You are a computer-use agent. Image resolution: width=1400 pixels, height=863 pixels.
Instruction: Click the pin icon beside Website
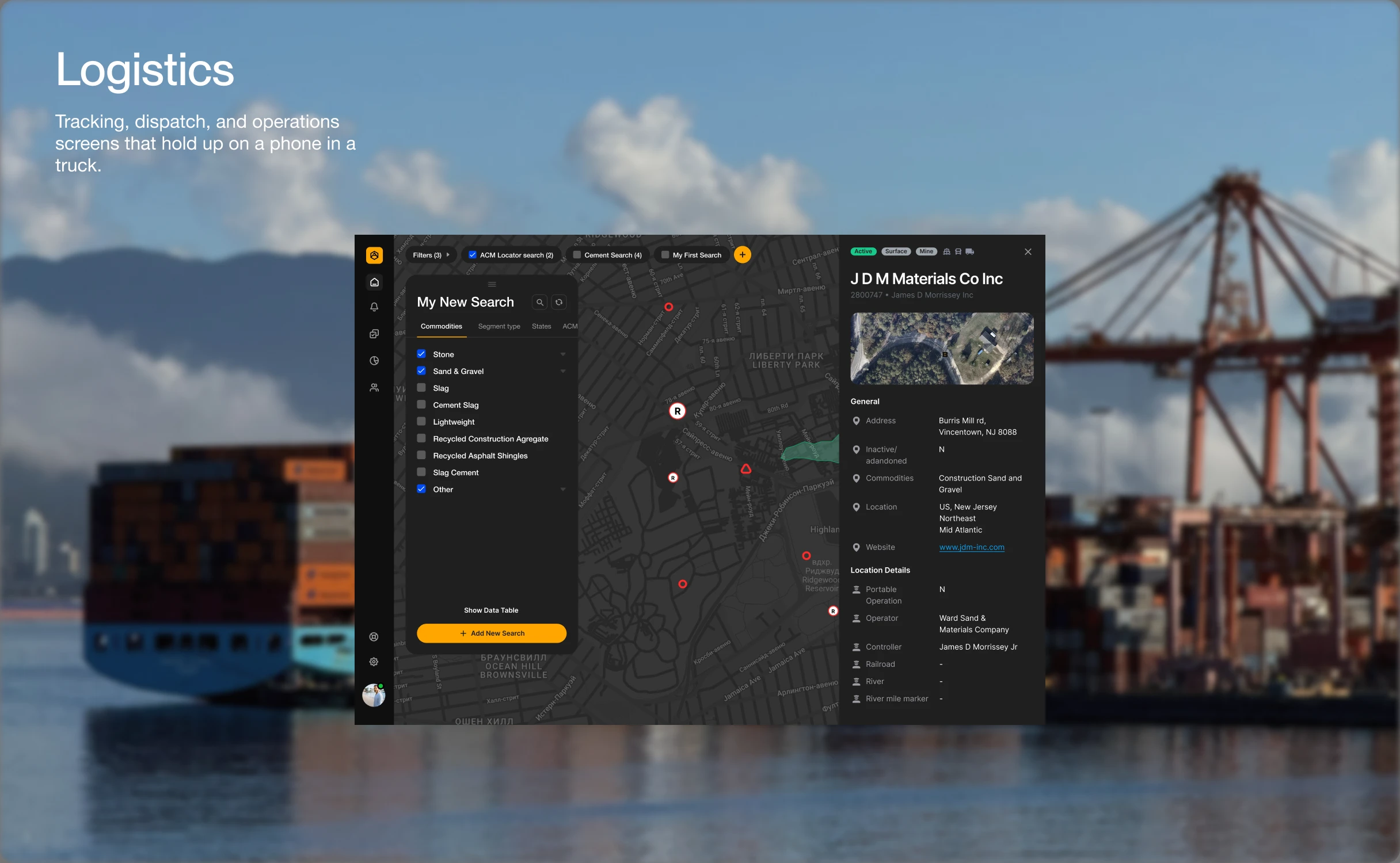pyautogui.click(x=857, y=547)
